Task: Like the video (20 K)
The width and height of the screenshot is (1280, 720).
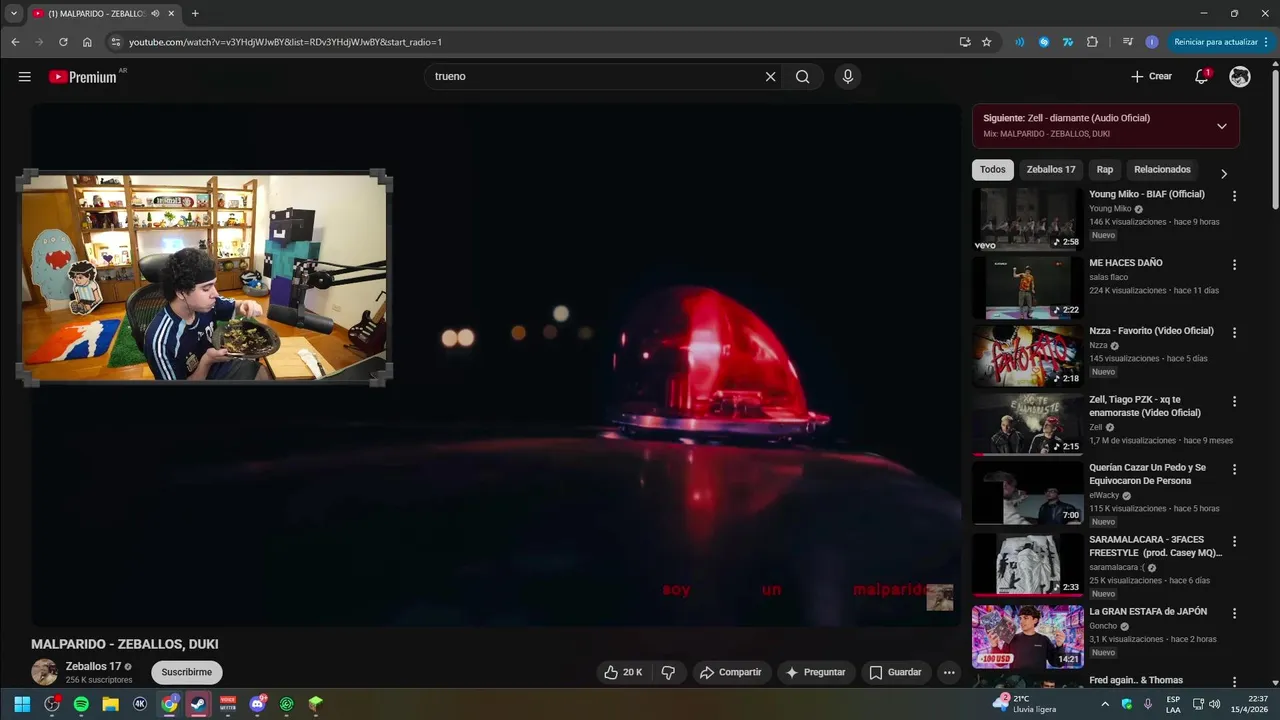Action: tap(624, 672)
